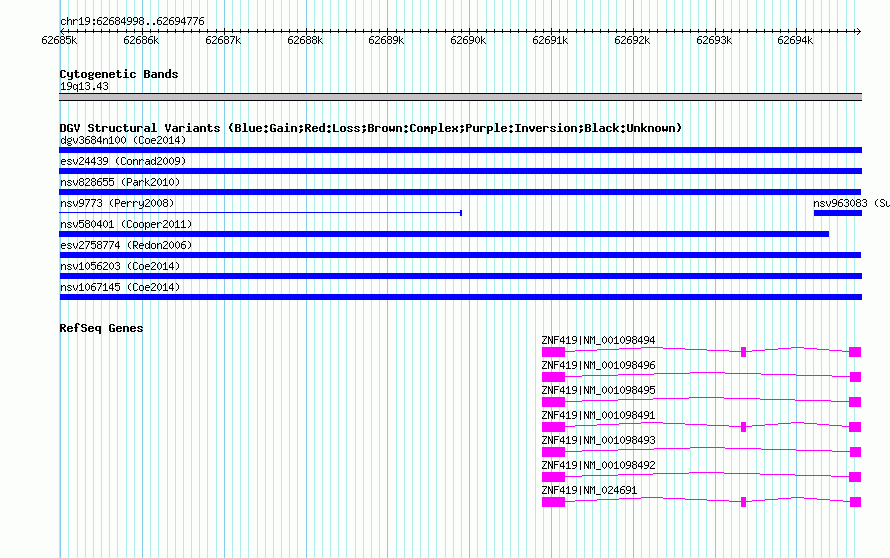The height and width of the screenshot is (558, 890).
Task: Click the thin blue line for nsv9773
Action: [x=261, y=213]
